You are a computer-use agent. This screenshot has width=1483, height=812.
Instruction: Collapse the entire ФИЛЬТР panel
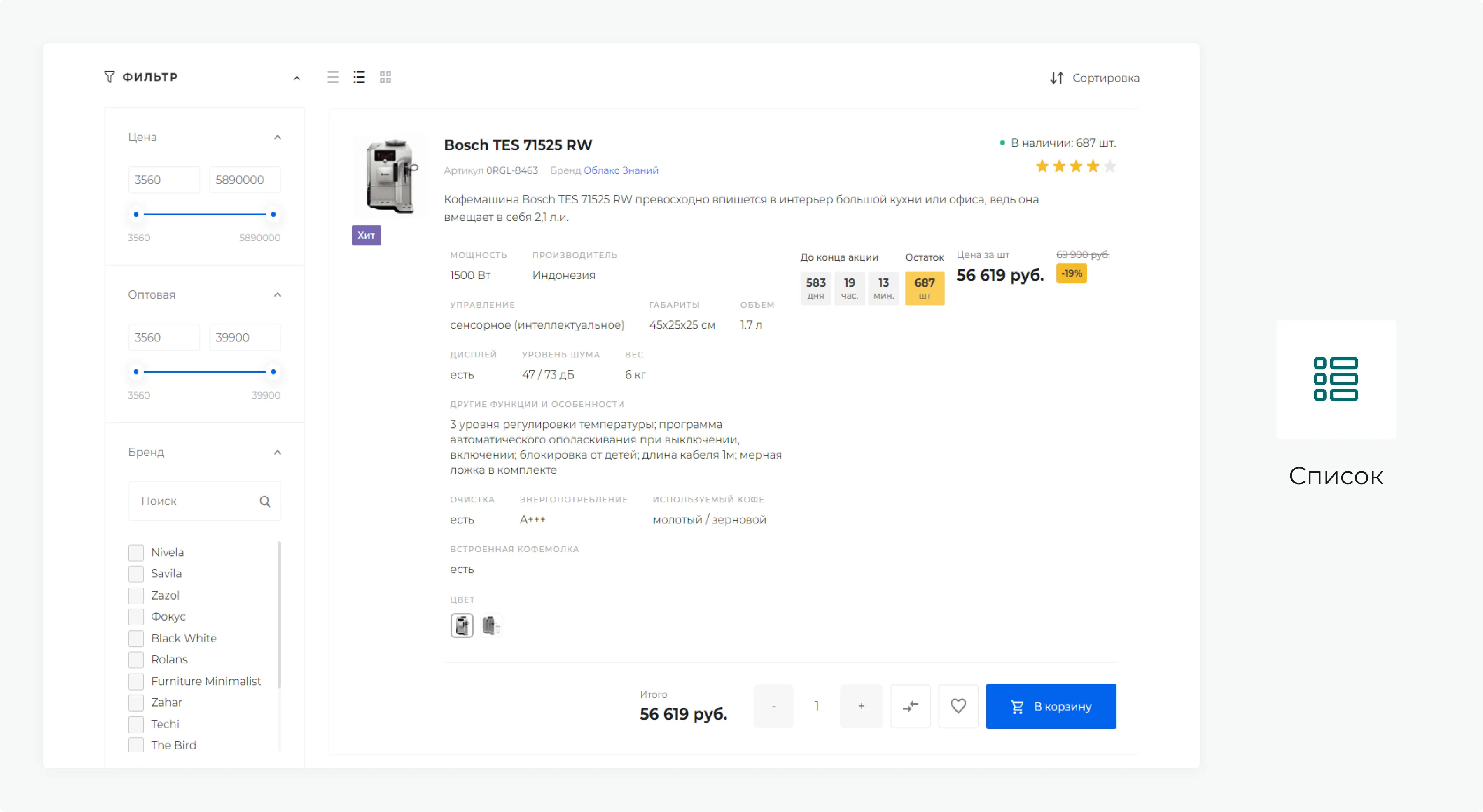pos(297,78)
